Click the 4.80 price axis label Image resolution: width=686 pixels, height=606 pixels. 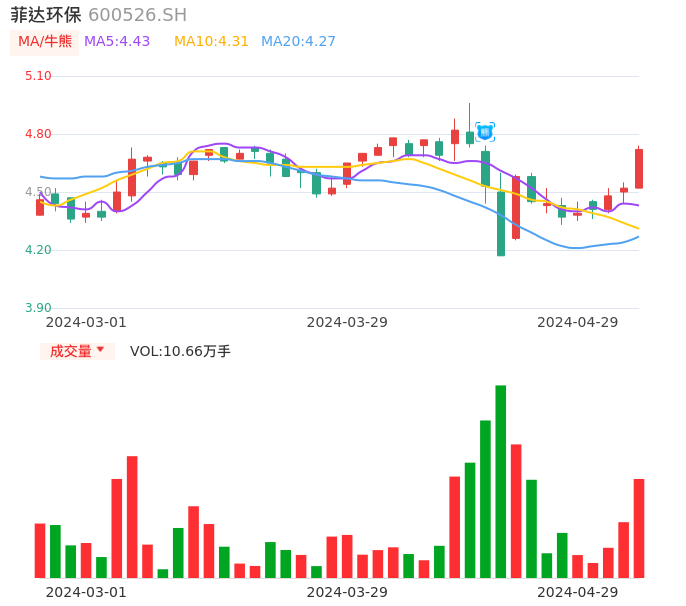tap(38, 134)
